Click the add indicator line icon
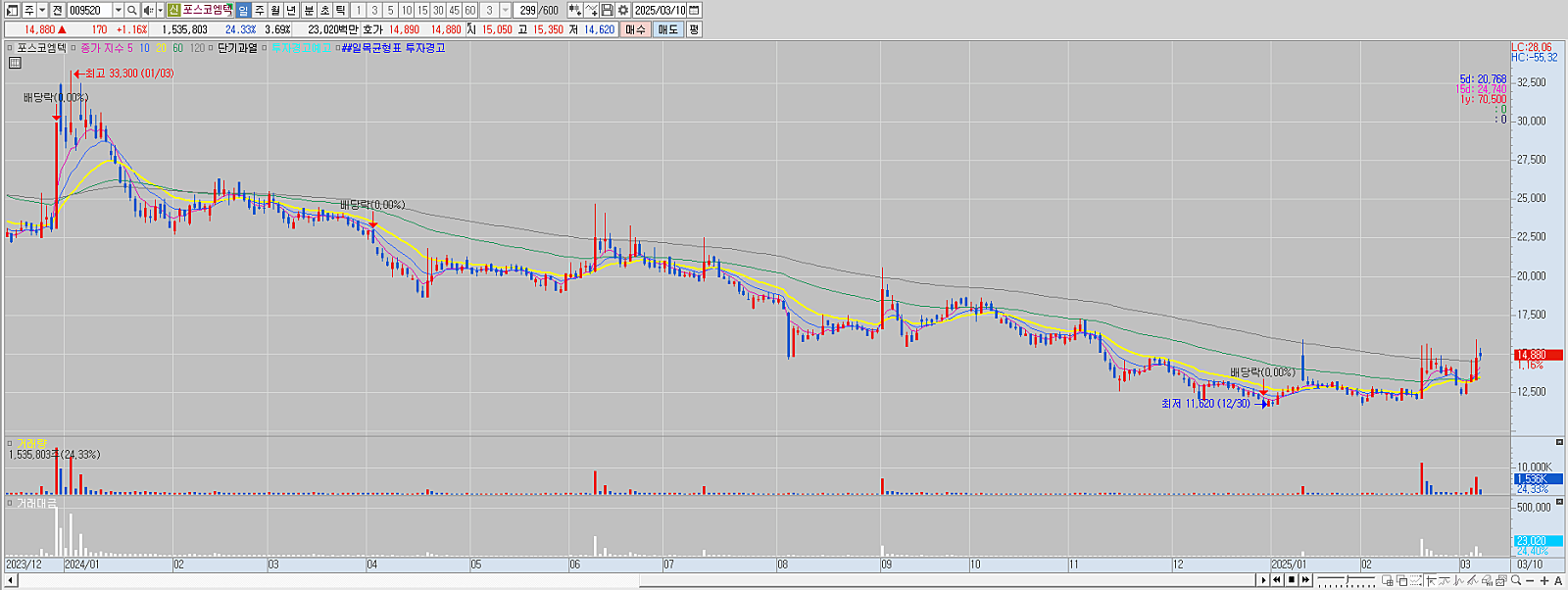 coord(591,10)
